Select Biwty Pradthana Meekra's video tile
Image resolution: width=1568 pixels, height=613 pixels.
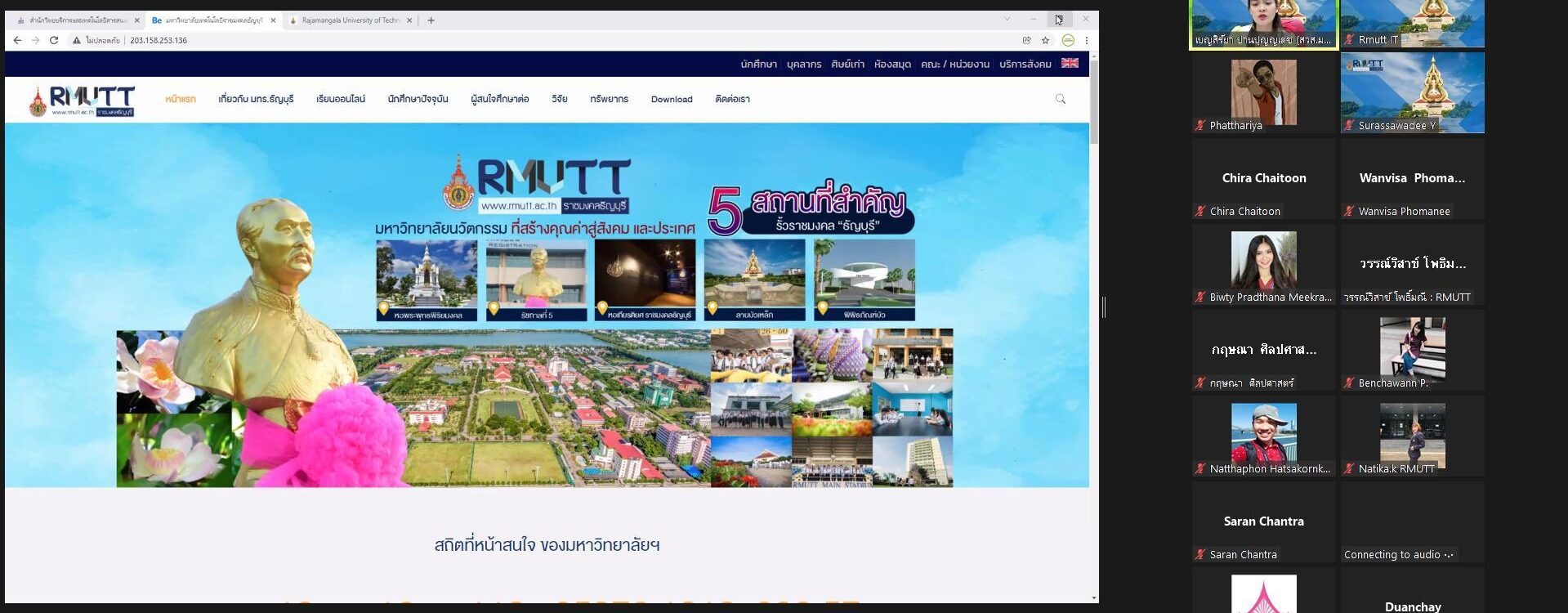click(1264, 264)
